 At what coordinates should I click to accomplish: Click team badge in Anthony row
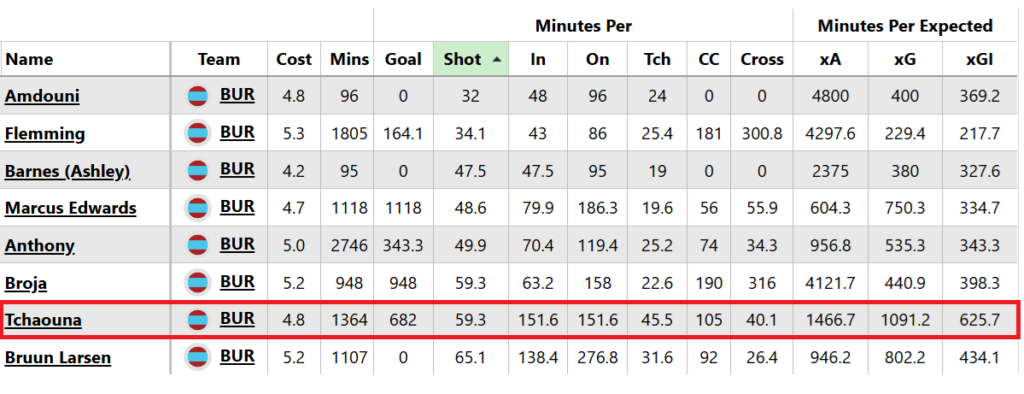[x=197, y=246]
